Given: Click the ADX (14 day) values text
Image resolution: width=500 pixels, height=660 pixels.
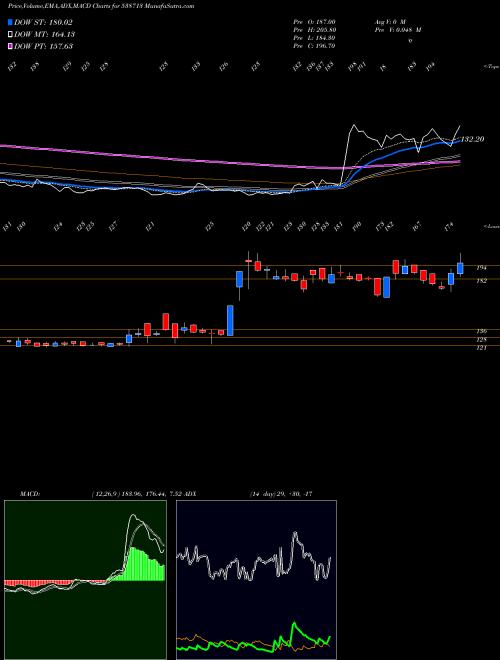Looking at the screenshot, I should 281,494.
